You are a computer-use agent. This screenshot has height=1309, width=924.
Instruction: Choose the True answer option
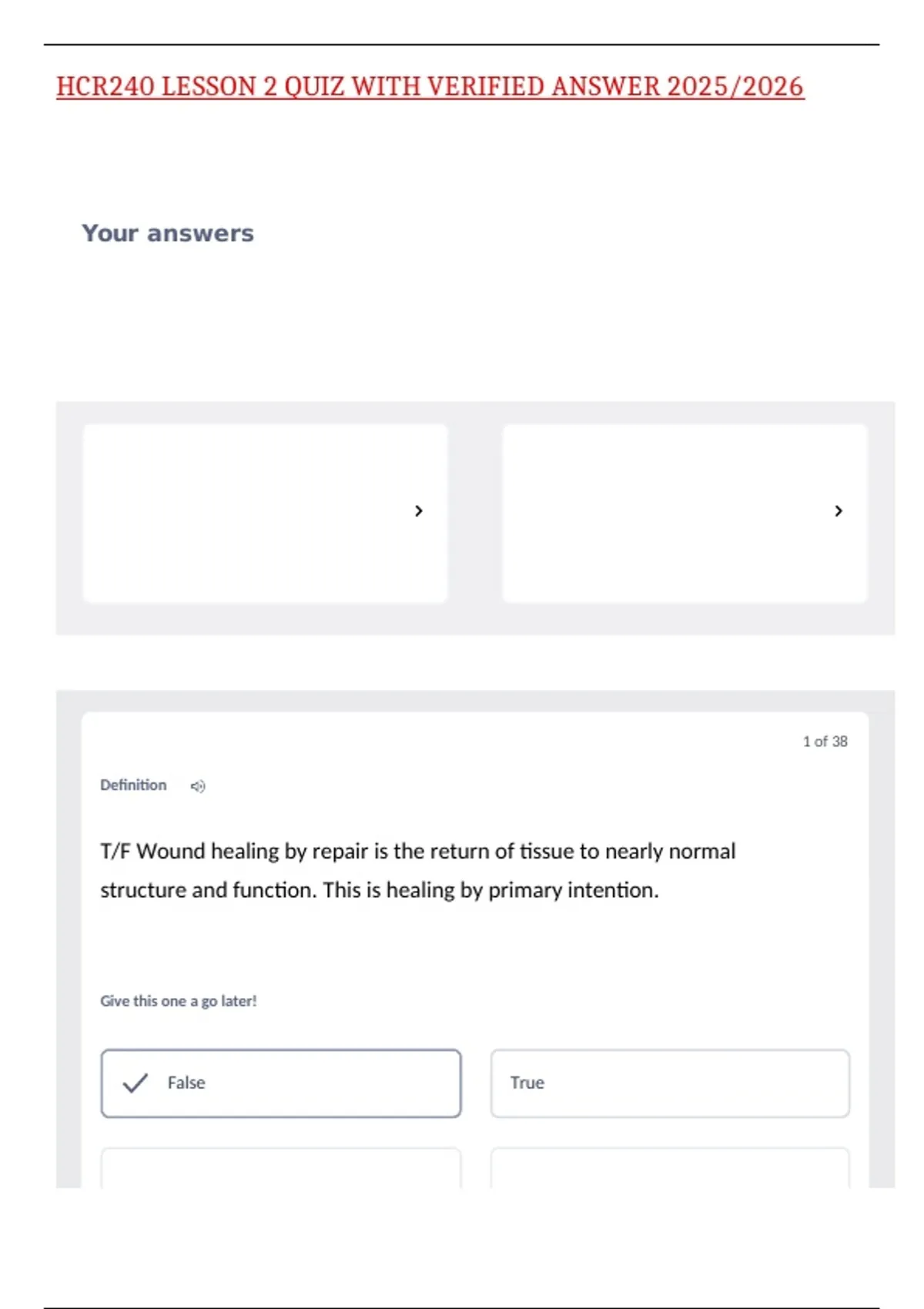click(670, 1083)
